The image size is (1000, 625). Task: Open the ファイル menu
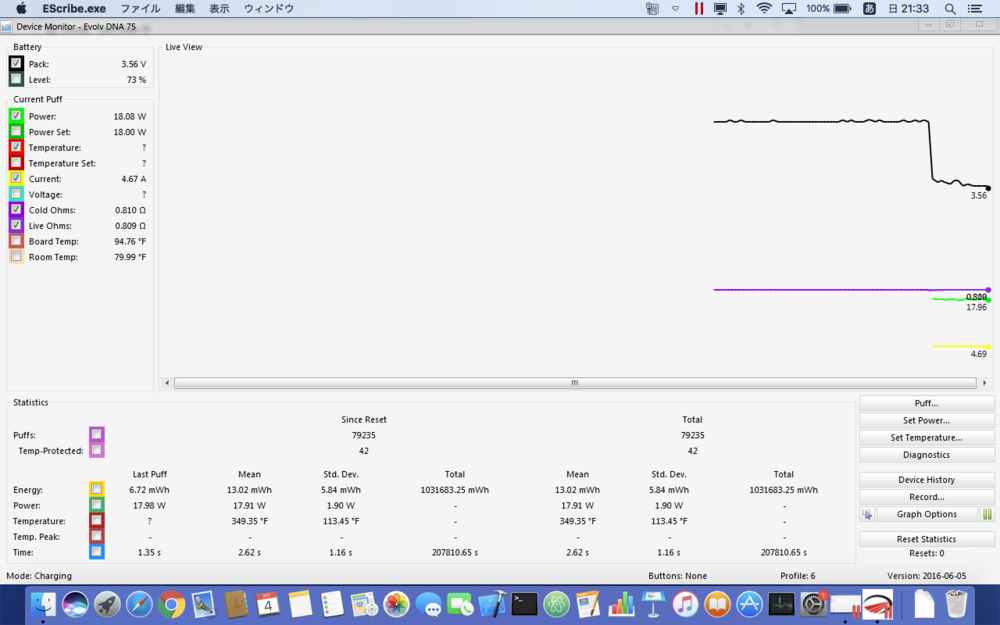tap(140, 8)
